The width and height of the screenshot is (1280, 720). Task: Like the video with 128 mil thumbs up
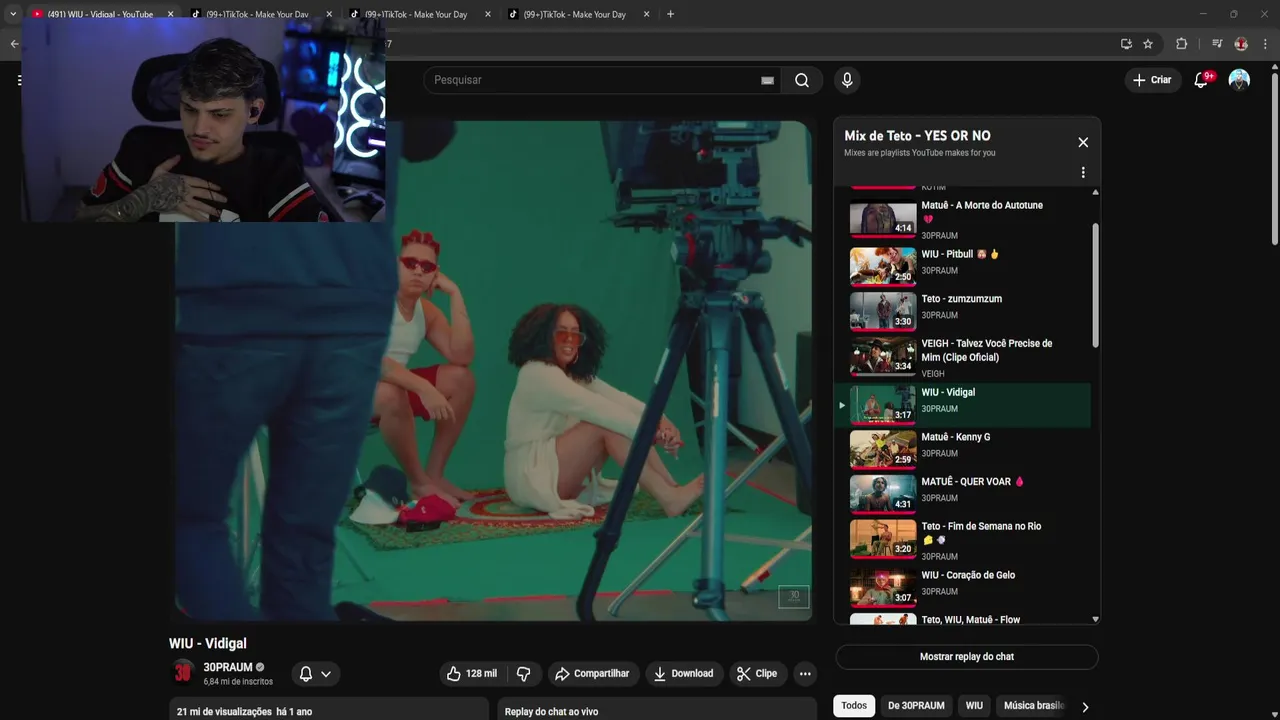tap(471, 674)
